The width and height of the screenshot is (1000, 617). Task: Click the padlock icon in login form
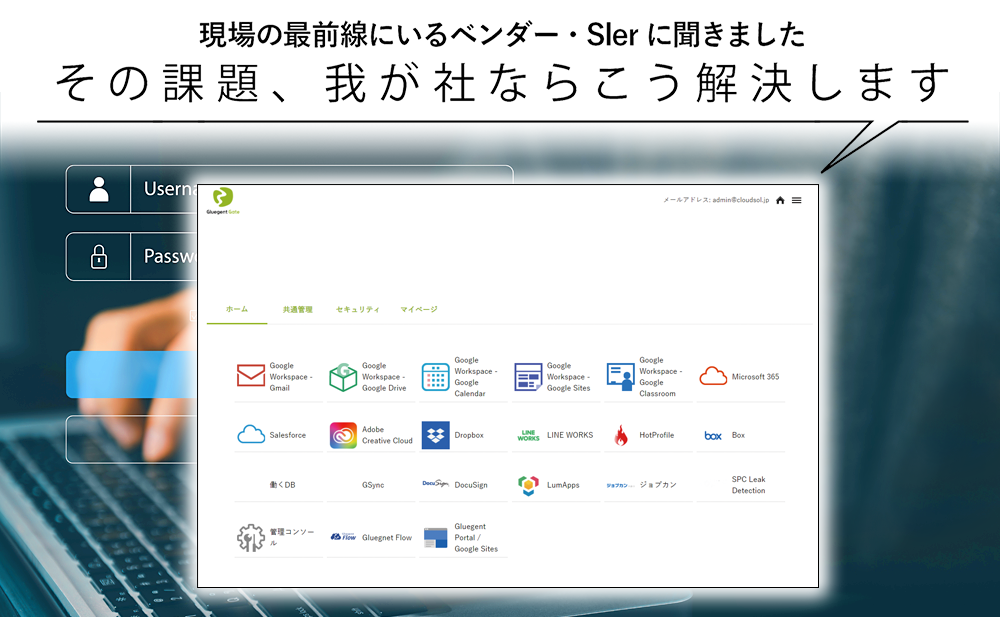(x=99, y=256)
